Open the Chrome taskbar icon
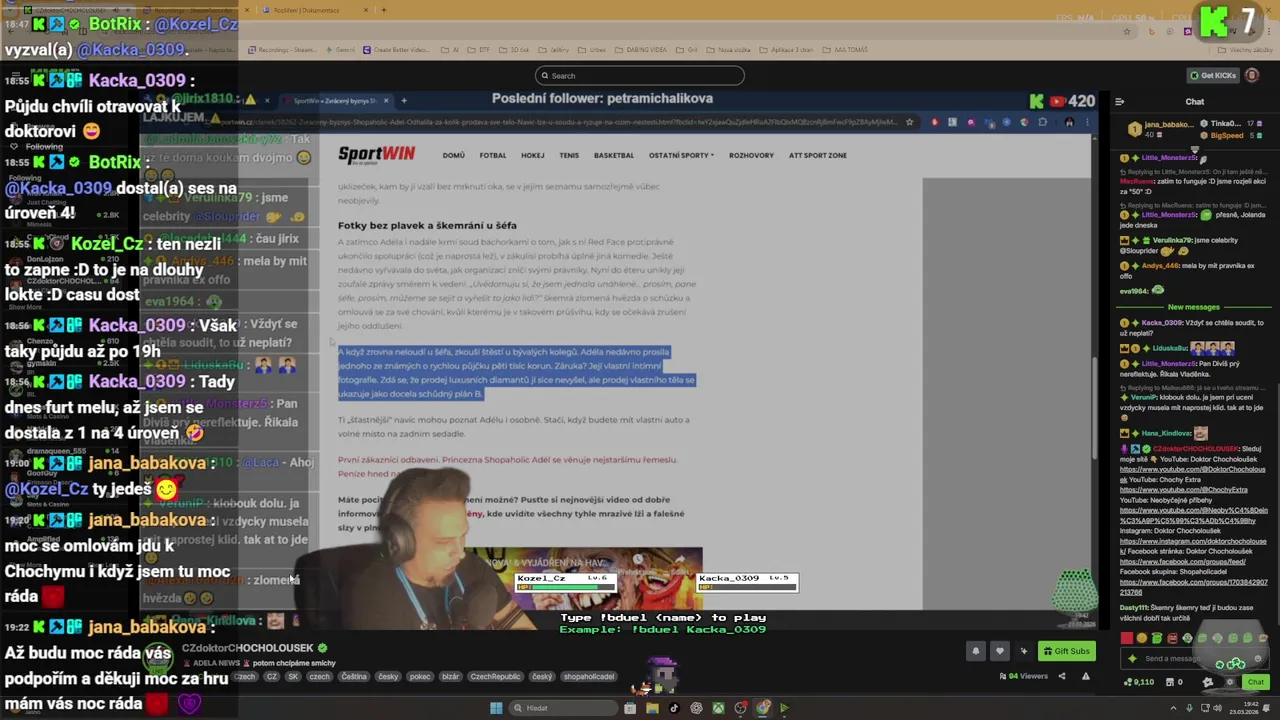 (762, 708)
